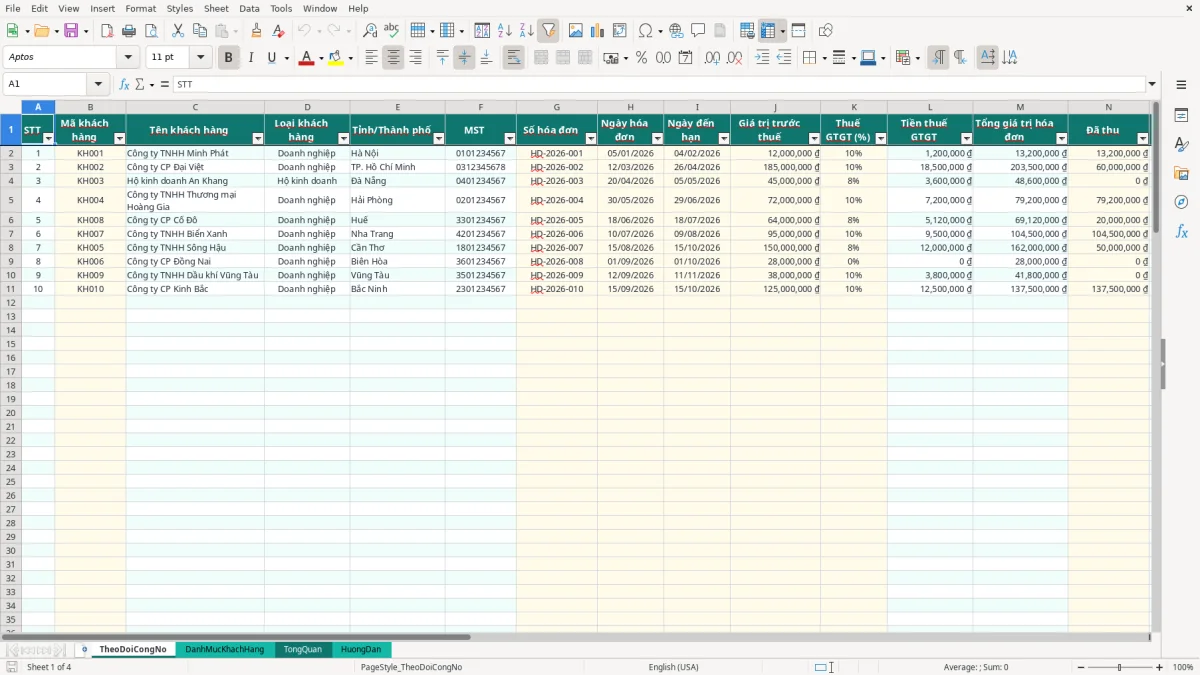Select cell with Công ty CP Kinh Bắc
Screen dimensions: 1200x675
pyautogui.click(x=195, y=289)
